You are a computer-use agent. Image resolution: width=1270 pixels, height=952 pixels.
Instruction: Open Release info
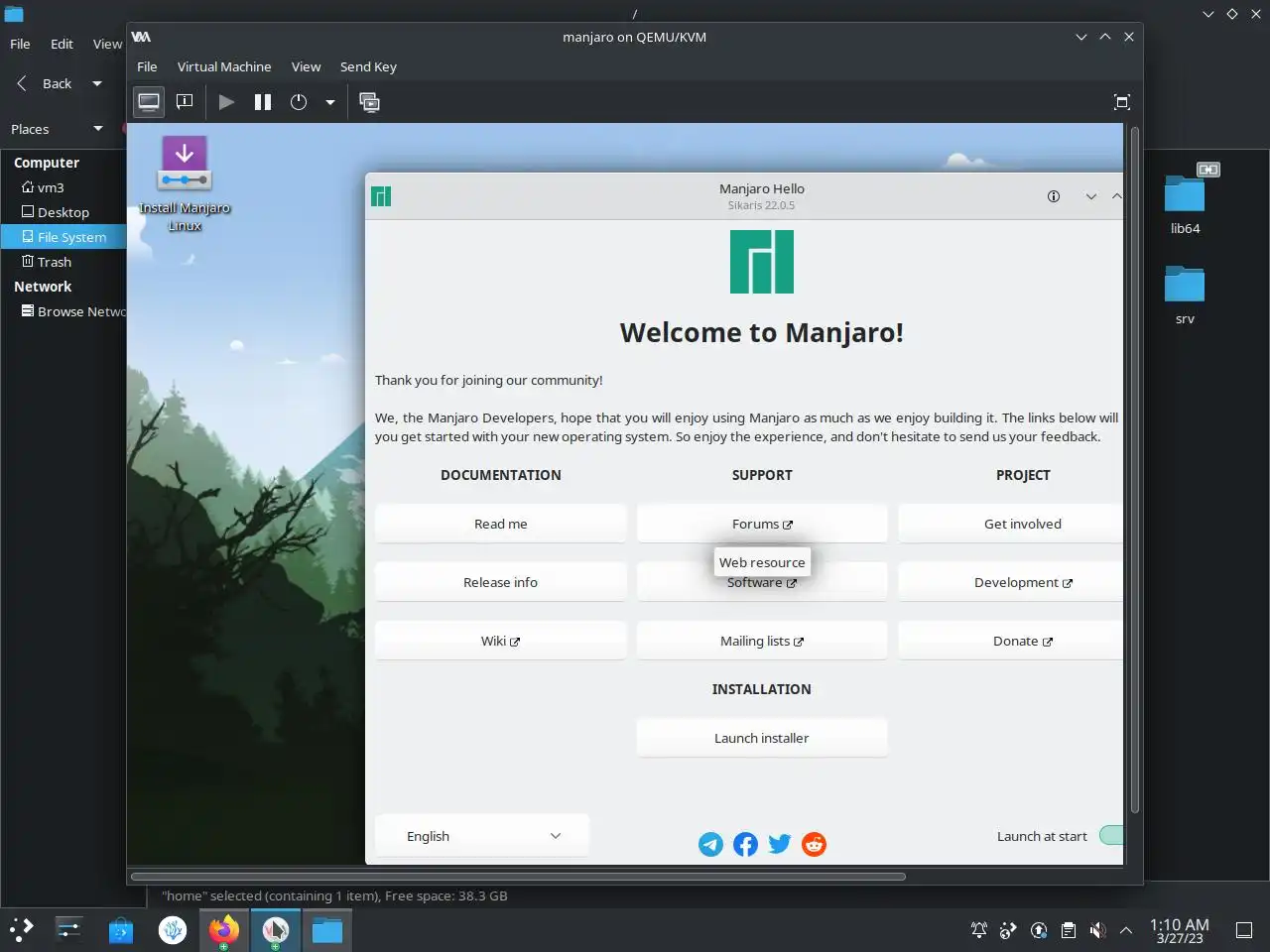[x=501, y=582]
